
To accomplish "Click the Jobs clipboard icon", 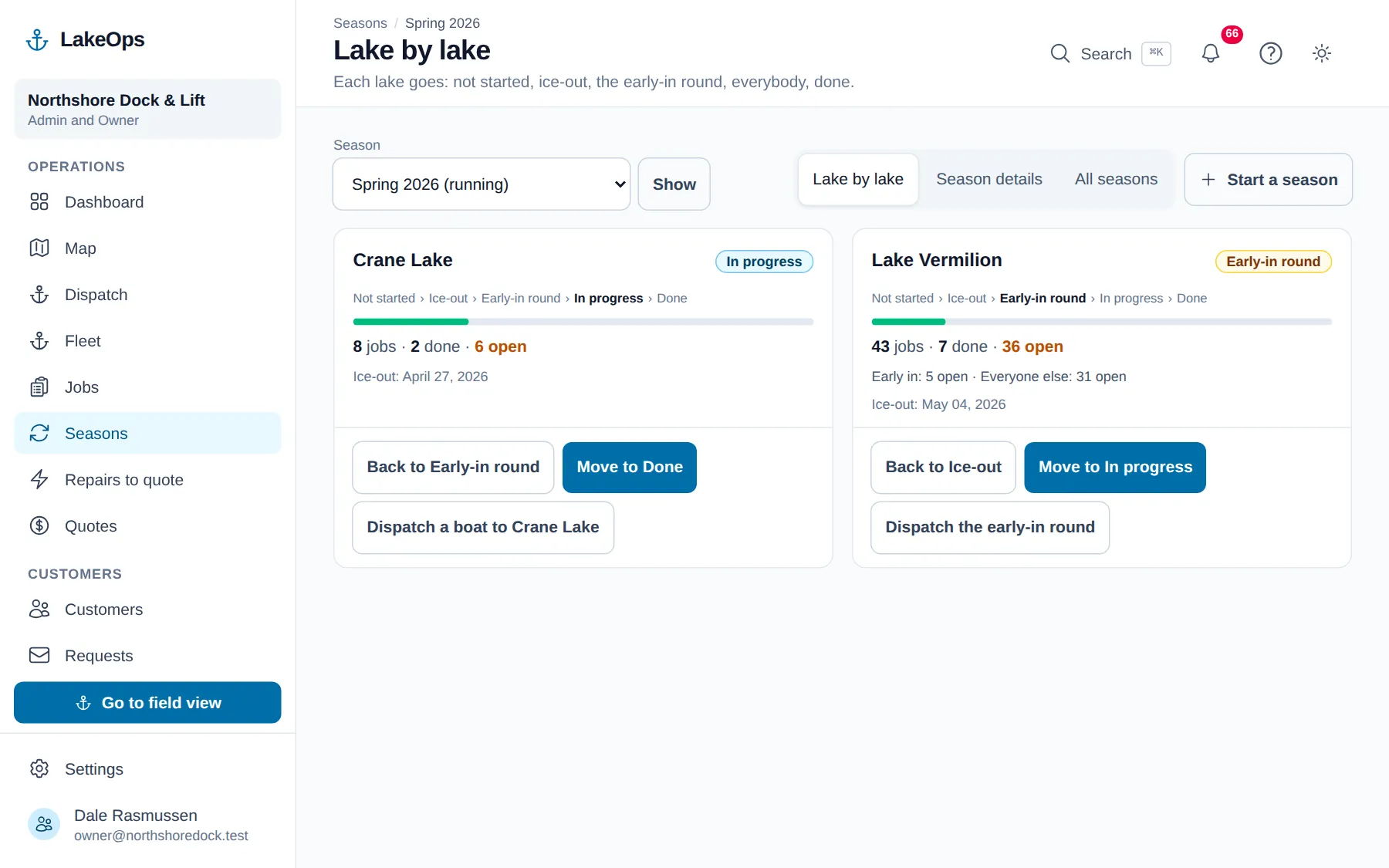I will point(39,387).
